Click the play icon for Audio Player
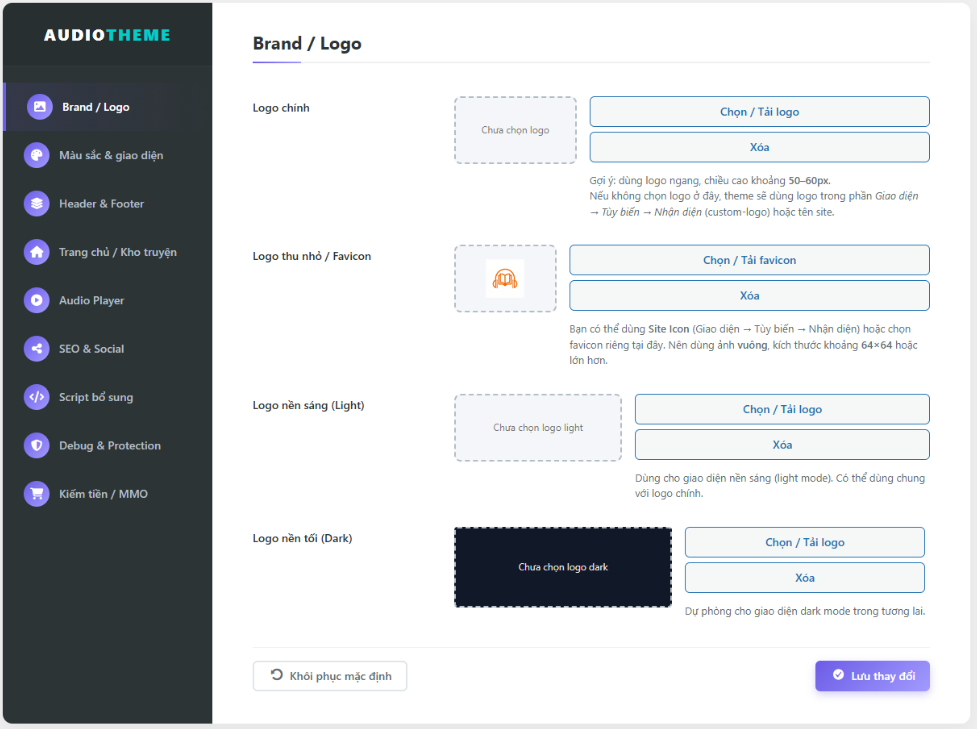The image size is (977, 729). pyautogui.click(x=37, y=300)
